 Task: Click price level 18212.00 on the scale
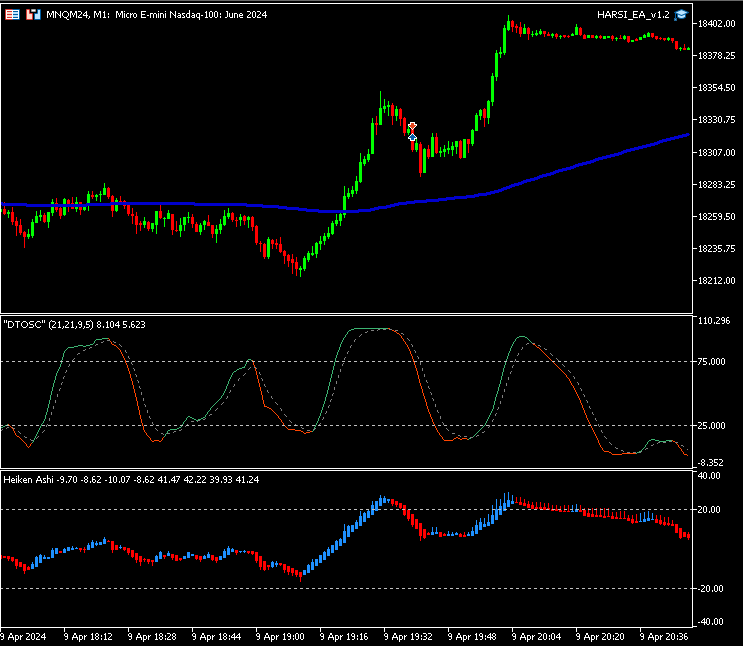coord(716,281)
